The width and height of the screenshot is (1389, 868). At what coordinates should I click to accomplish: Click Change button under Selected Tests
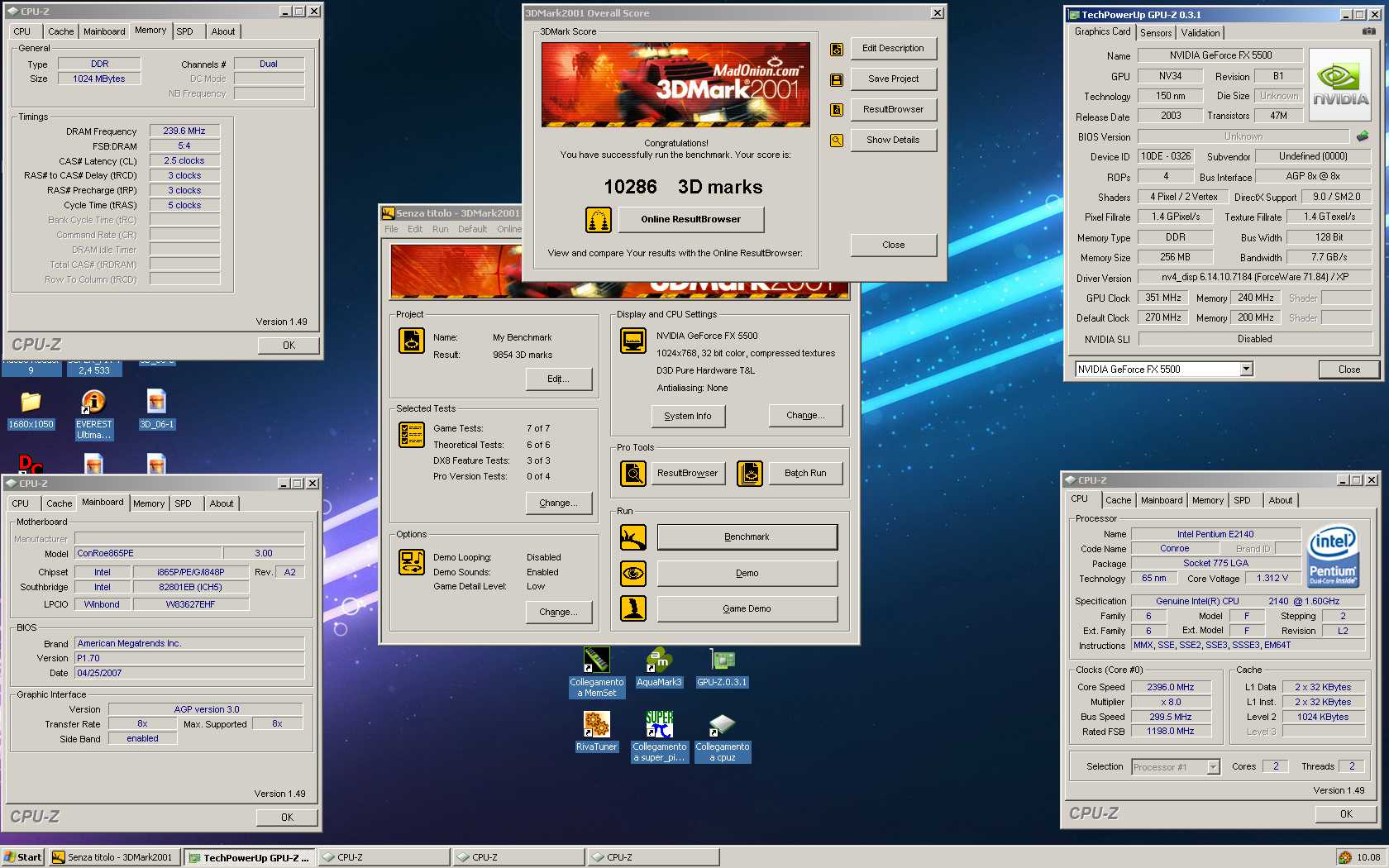pyautogui.click(x=559, y=503)
